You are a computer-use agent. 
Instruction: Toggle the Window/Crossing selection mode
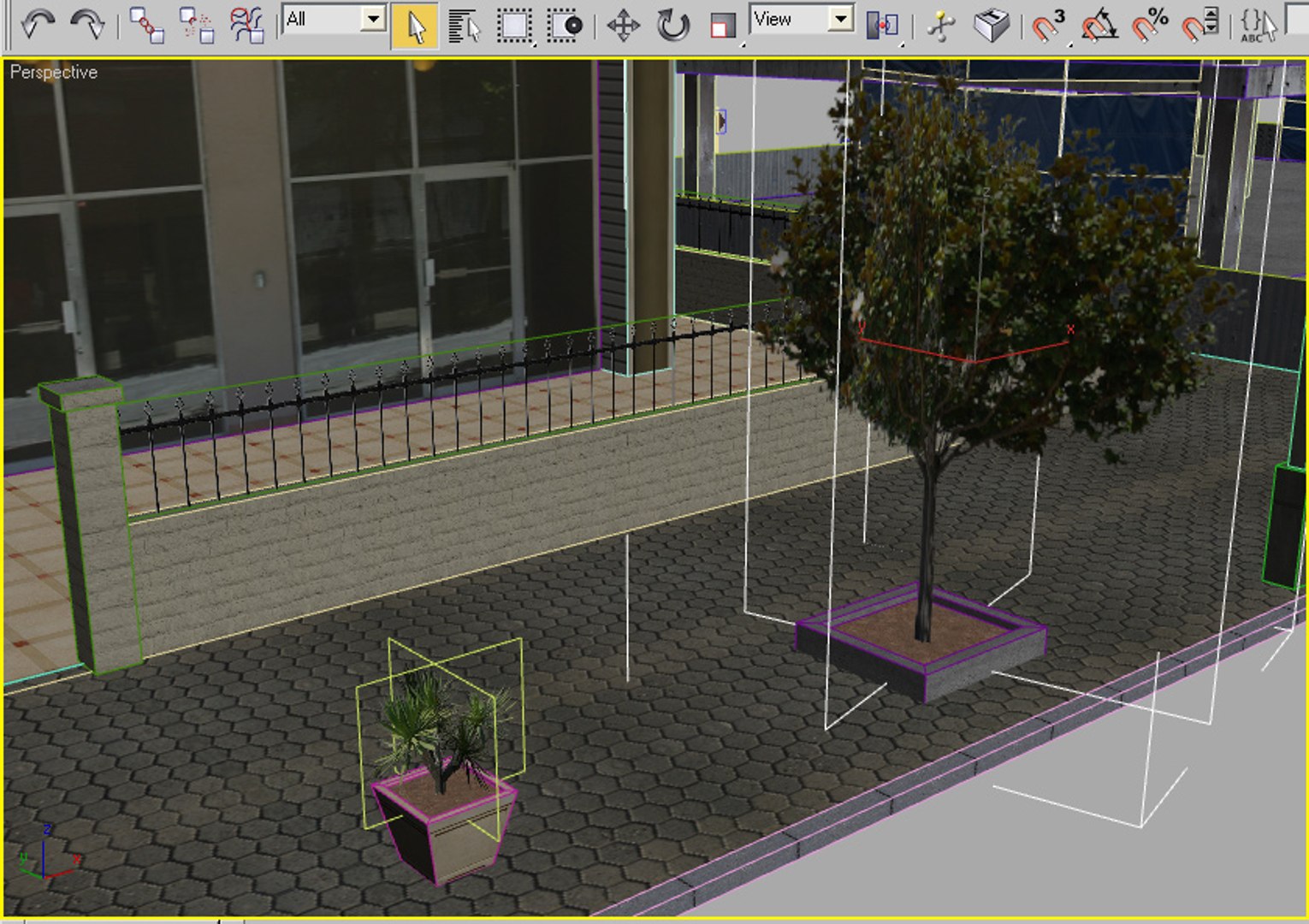pos(565,26)
